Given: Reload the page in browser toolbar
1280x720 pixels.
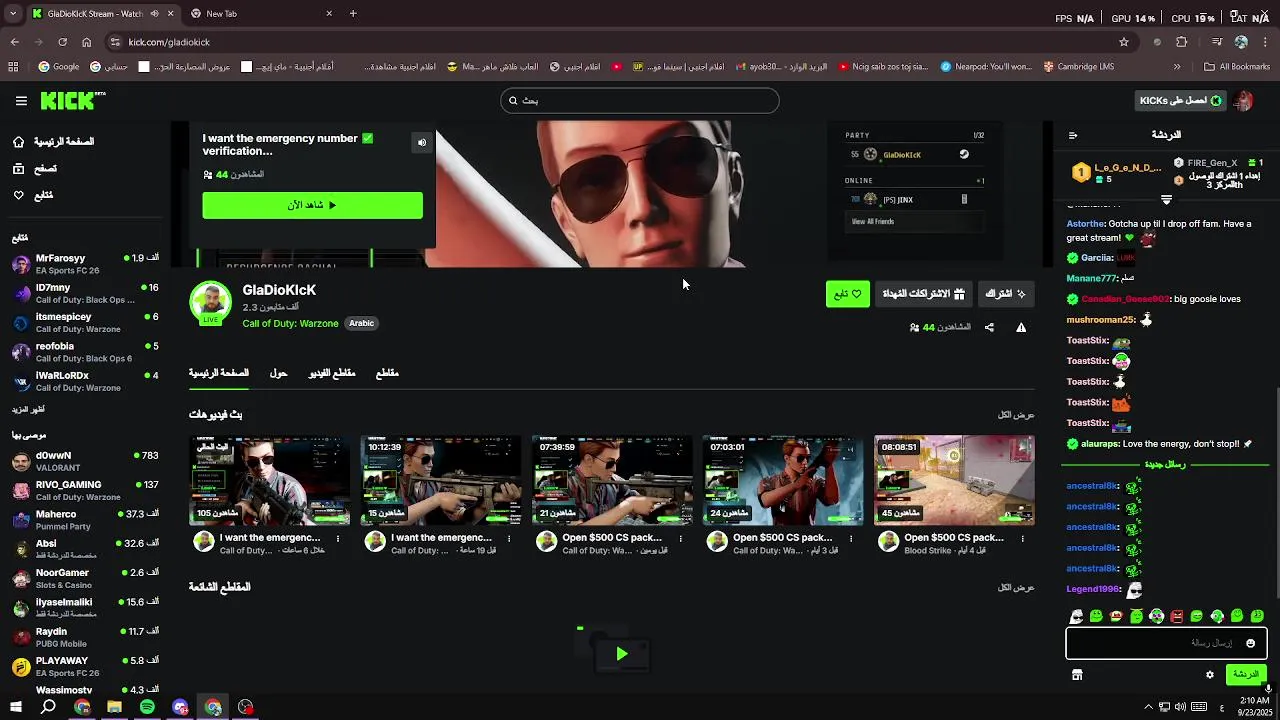Looking at the screenshot, I should [62, 42].
